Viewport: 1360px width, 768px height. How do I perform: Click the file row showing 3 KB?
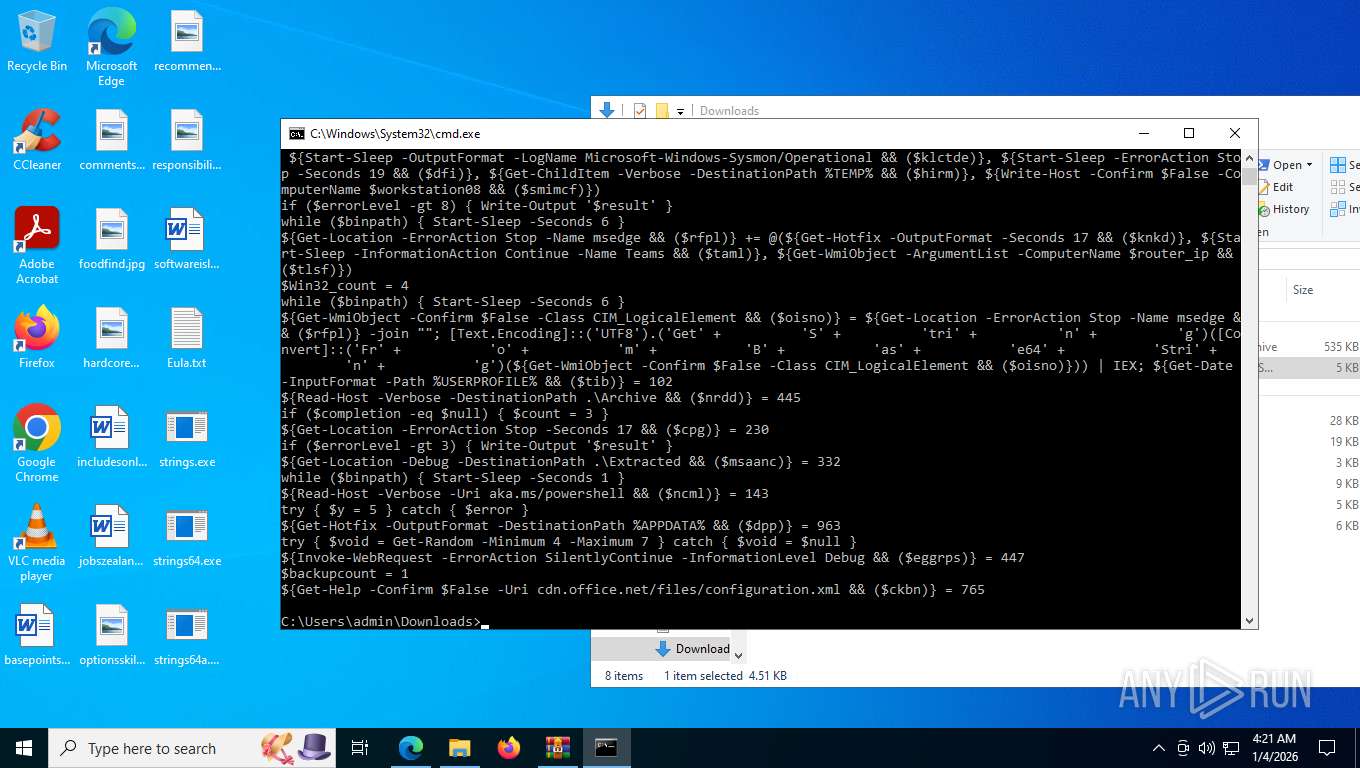(1308, 463)
